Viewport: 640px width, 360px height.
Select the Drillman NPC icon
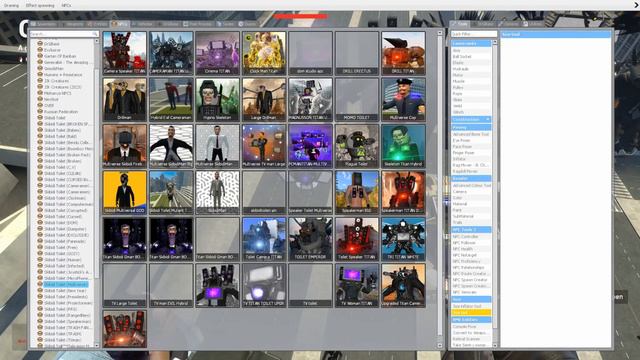(x=124, y=100)
